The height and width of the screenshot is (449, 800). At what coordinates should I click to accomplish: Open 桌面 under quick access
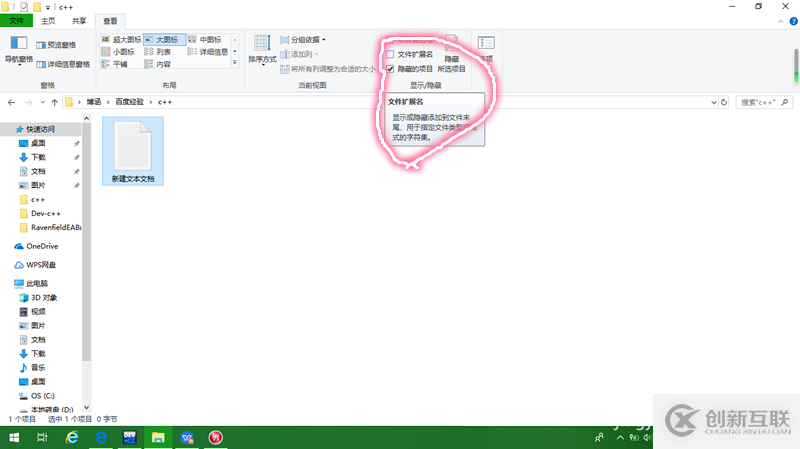pos(38,143)
